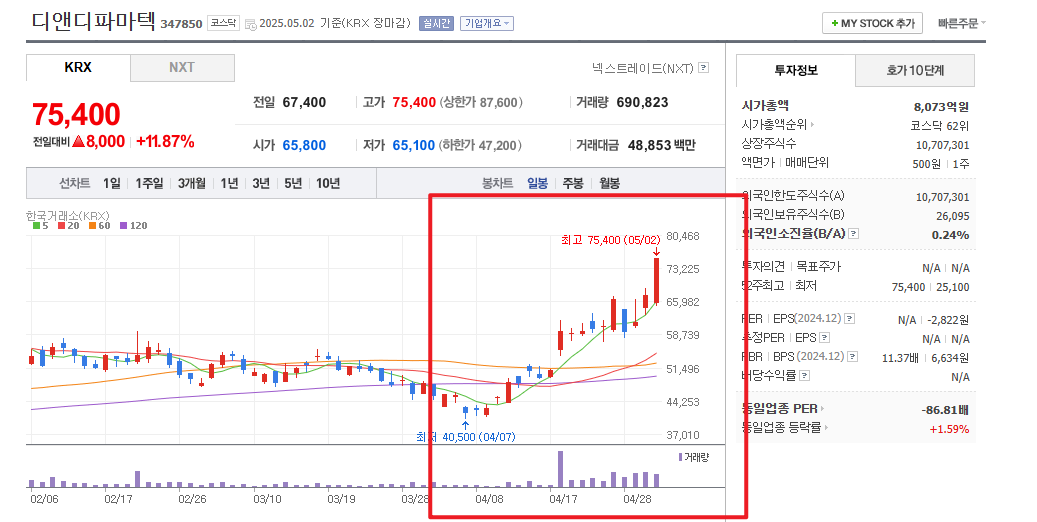Click the 디앤디파마텍 stock title

(94, 21)
